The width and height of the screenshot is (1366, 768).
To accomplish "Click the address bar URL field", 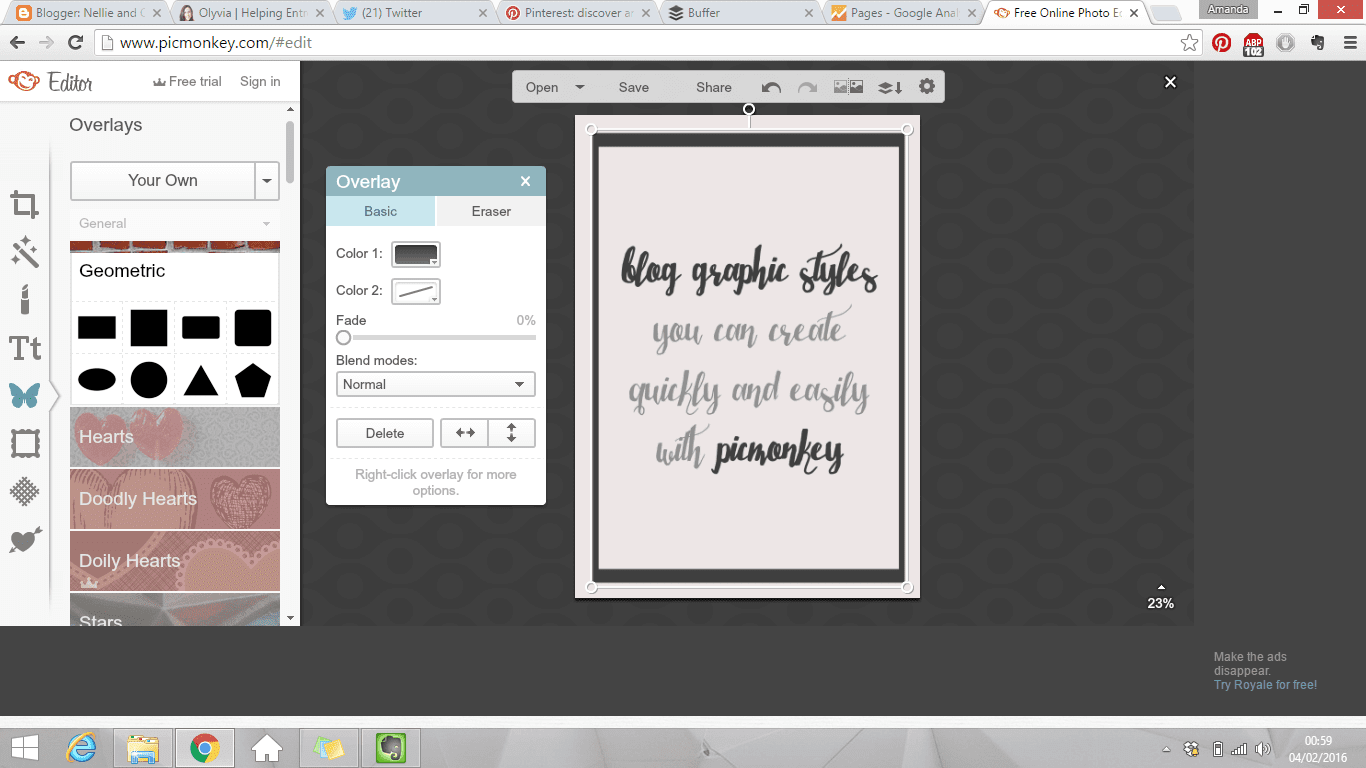I will point(640,43).
